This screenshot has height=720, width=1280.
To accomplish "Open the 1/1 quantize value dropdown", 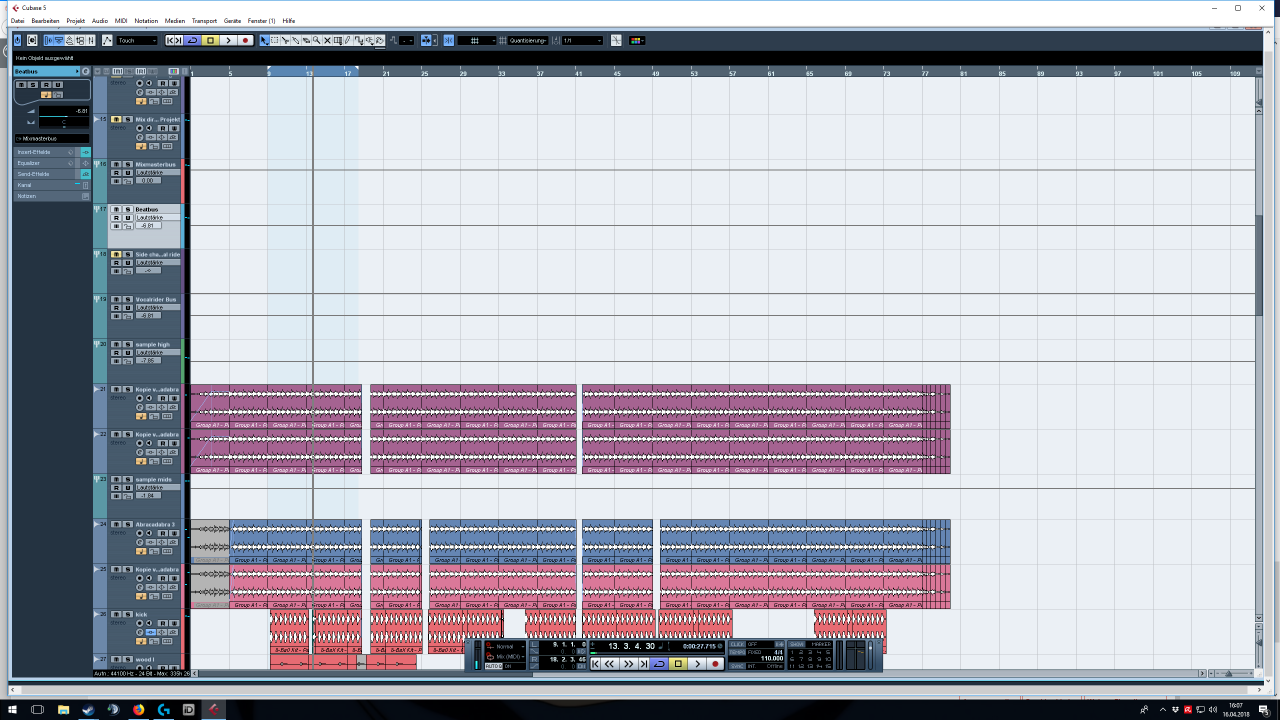I will [582, 40].
